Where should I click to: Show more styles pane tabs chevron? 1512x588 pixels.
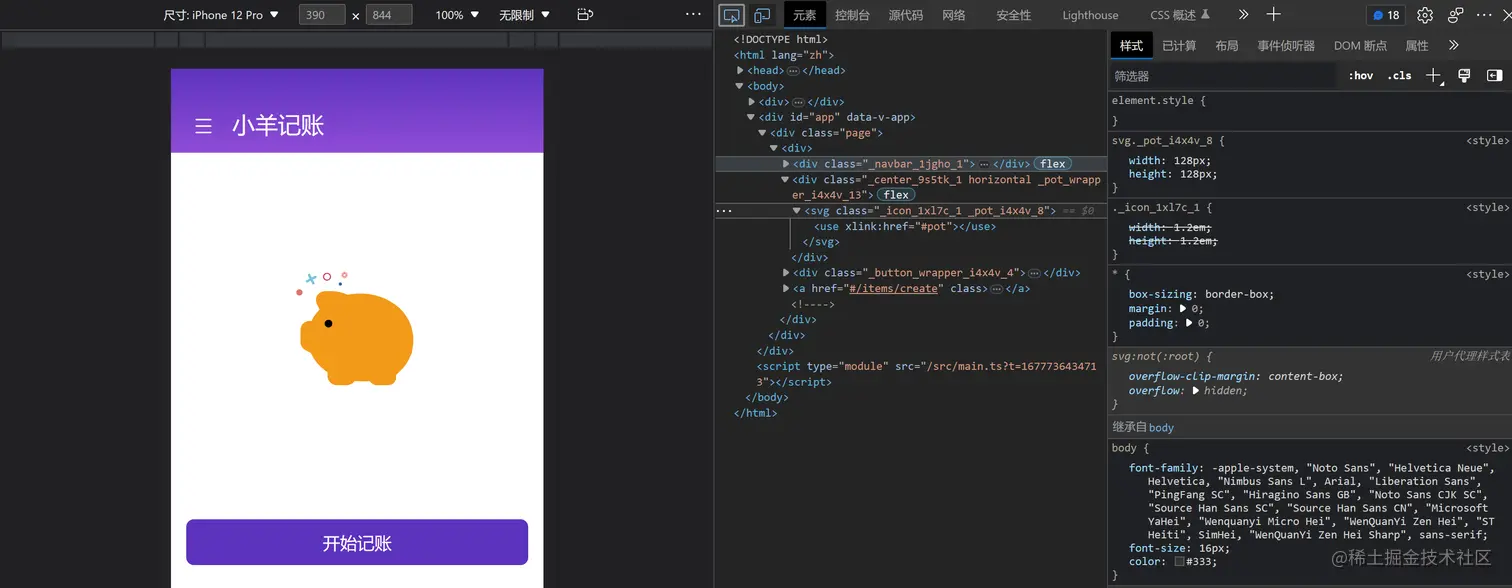[x=1453, y=45]
